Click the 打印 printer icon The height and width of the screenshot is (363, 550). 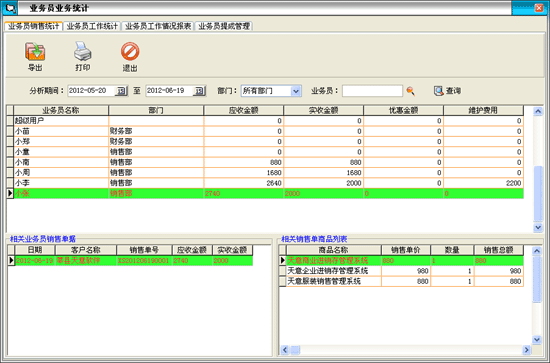[x=83, y=52]
